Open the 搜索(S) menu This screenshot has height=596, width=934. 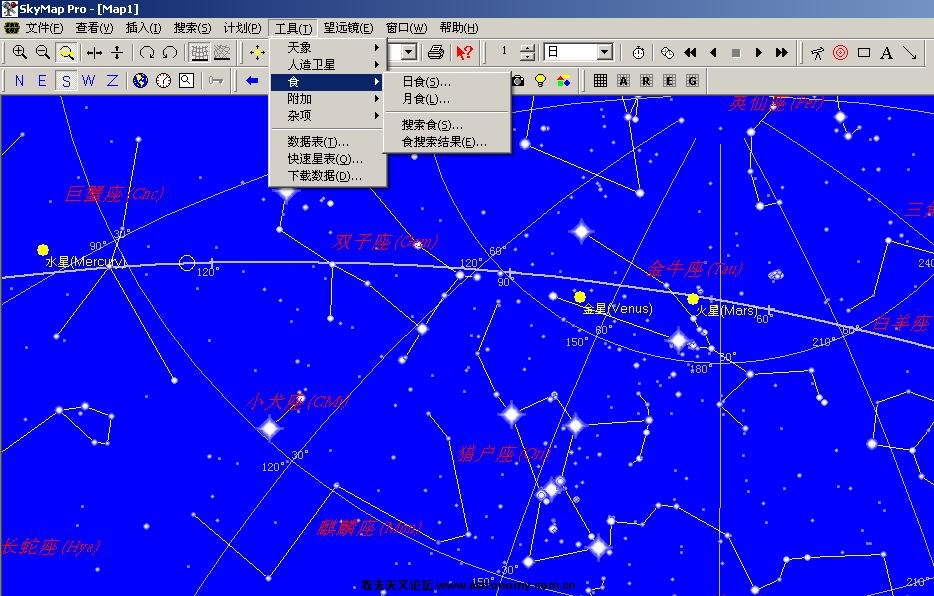point(192,28)
